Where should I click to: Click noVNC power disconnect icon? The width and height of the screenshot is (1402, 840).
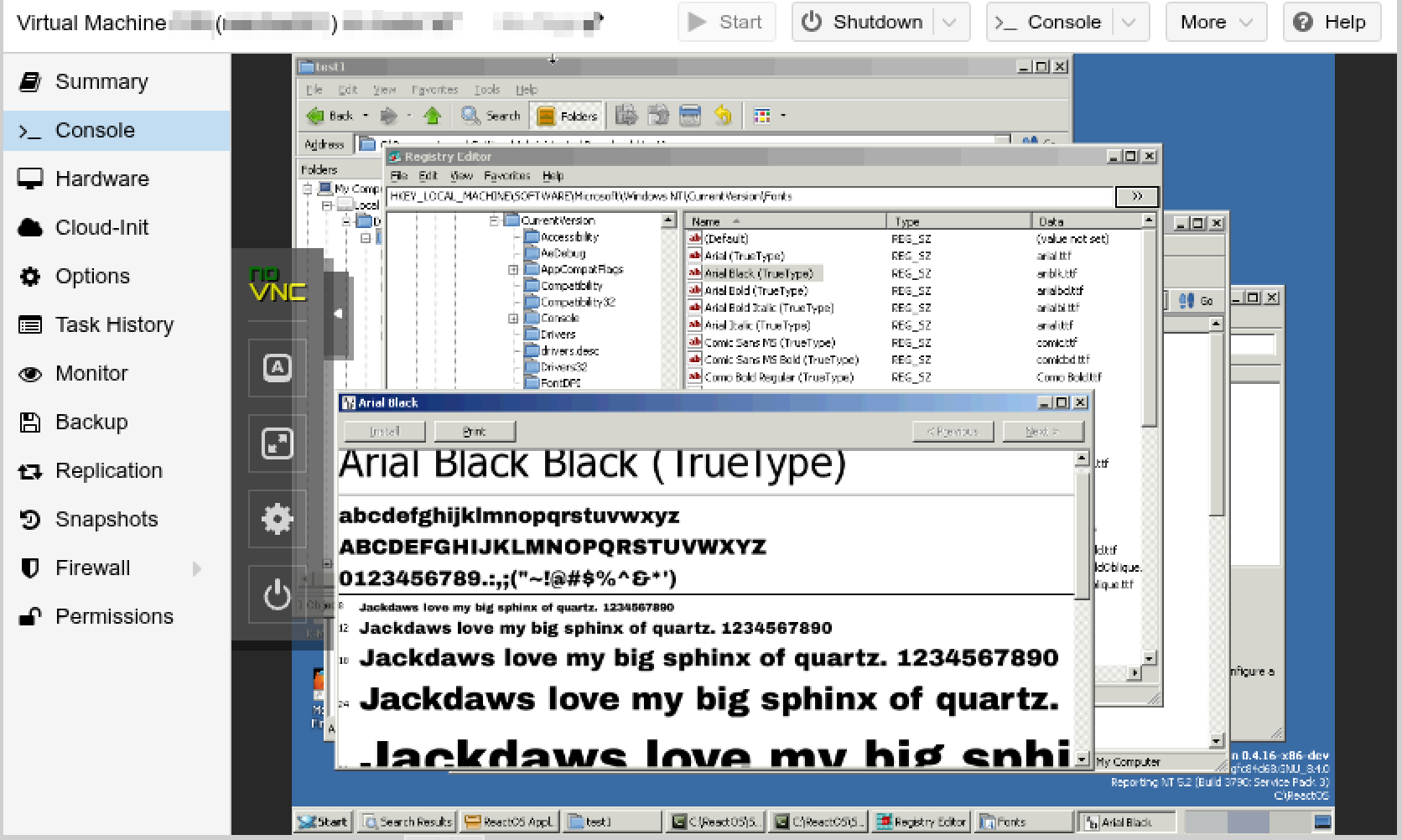pyautogui.click(x=277, y=595)
